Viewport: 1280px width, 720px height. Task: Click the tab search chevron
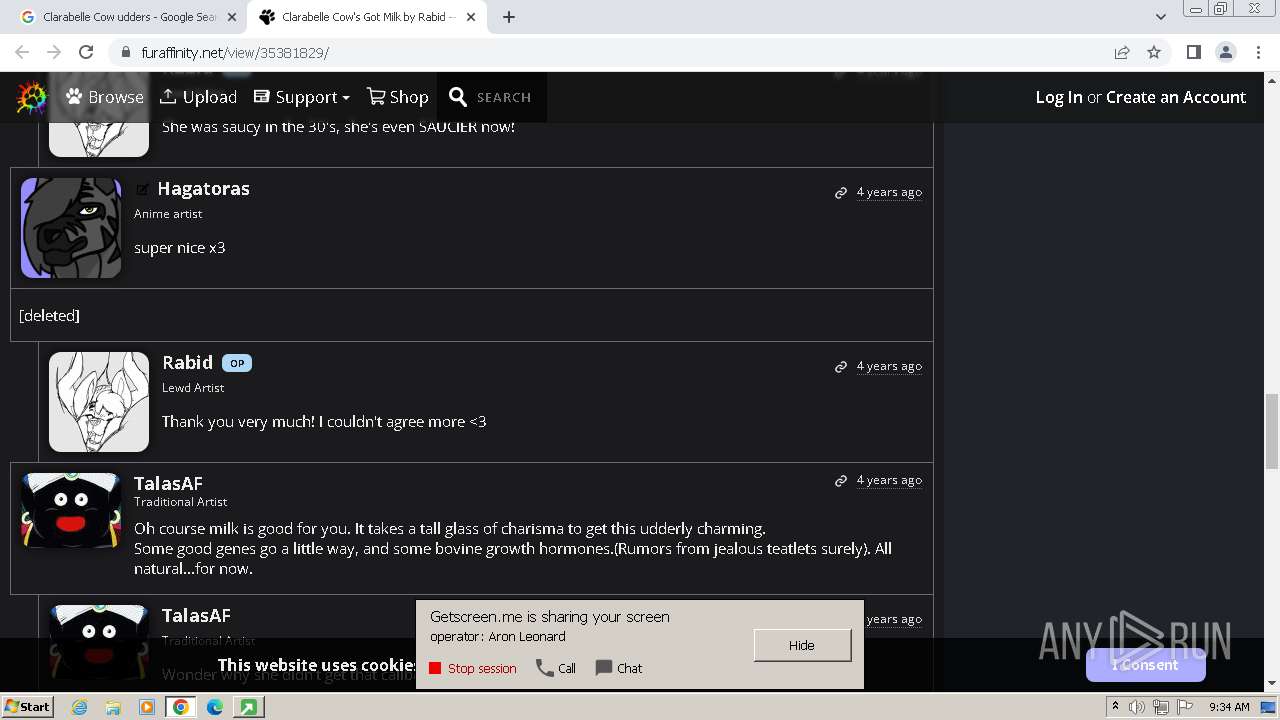[x=1160, y=17]
